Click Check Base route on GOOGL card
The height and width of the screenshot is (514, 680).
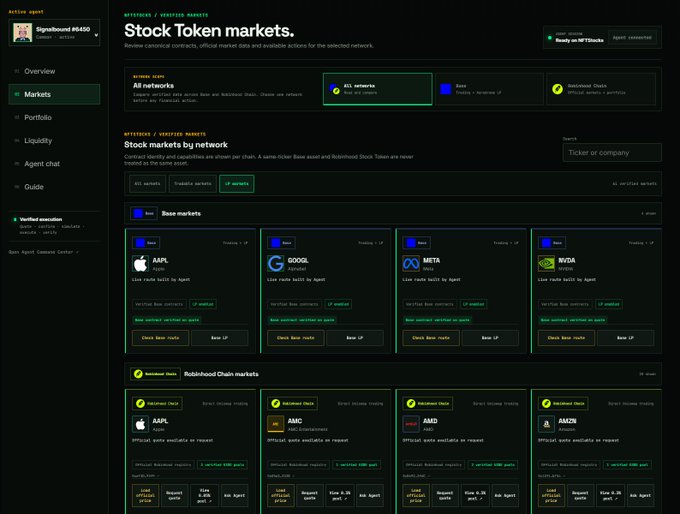point(296,338)
